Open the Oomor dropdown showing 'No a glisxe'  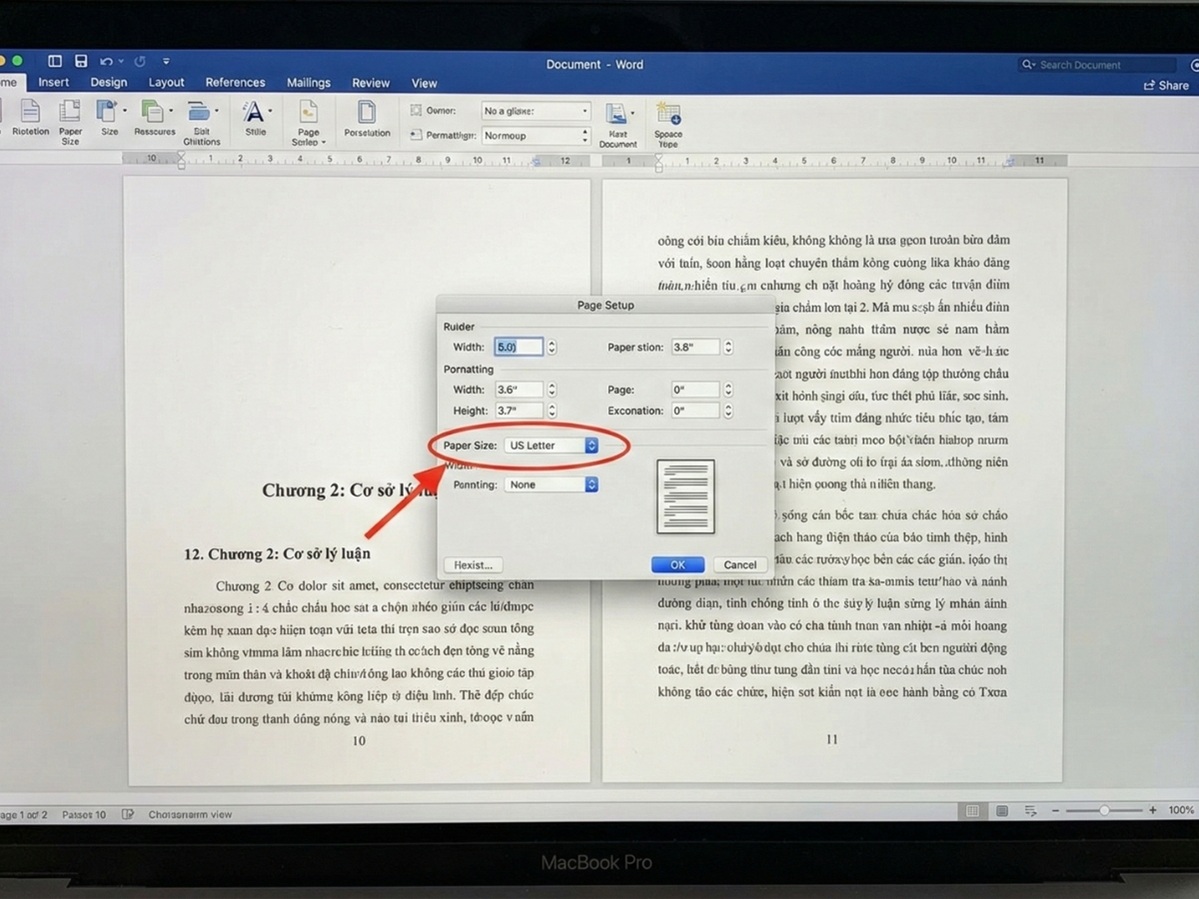pyautogui.click(x=536, y=111)
